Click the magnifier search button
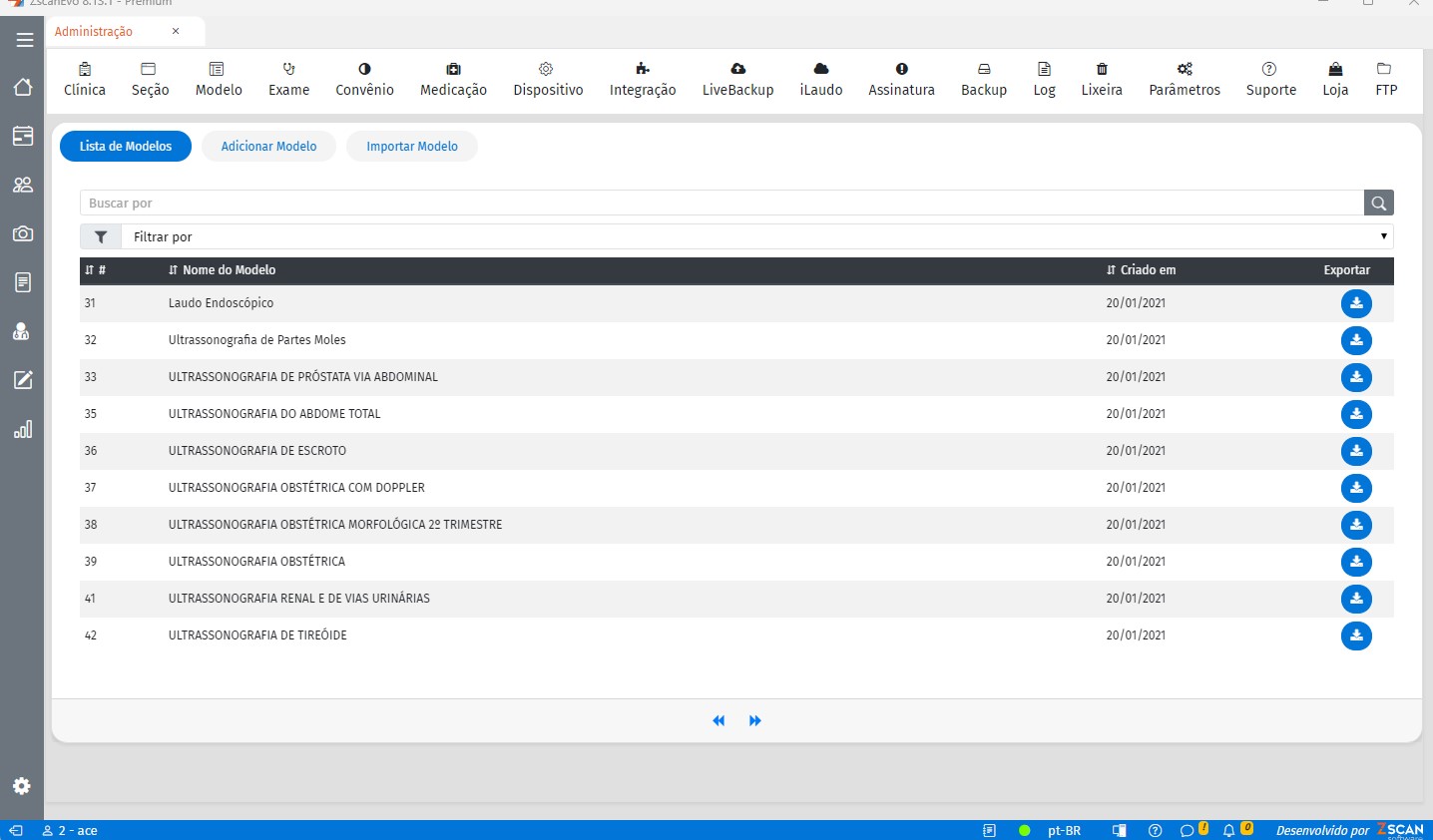This screenshot has height=840, width=1433. [1379, 203]
